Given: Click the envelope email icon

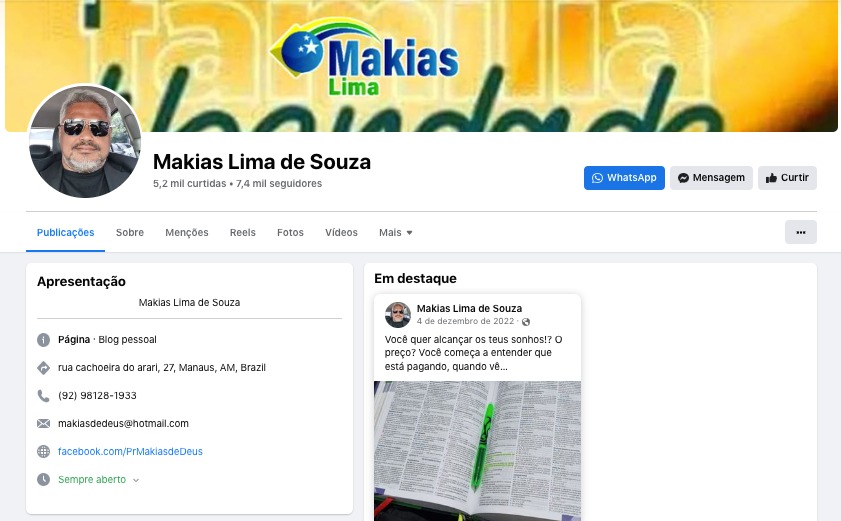Looking at the screenshot, I should pos(43,423).
